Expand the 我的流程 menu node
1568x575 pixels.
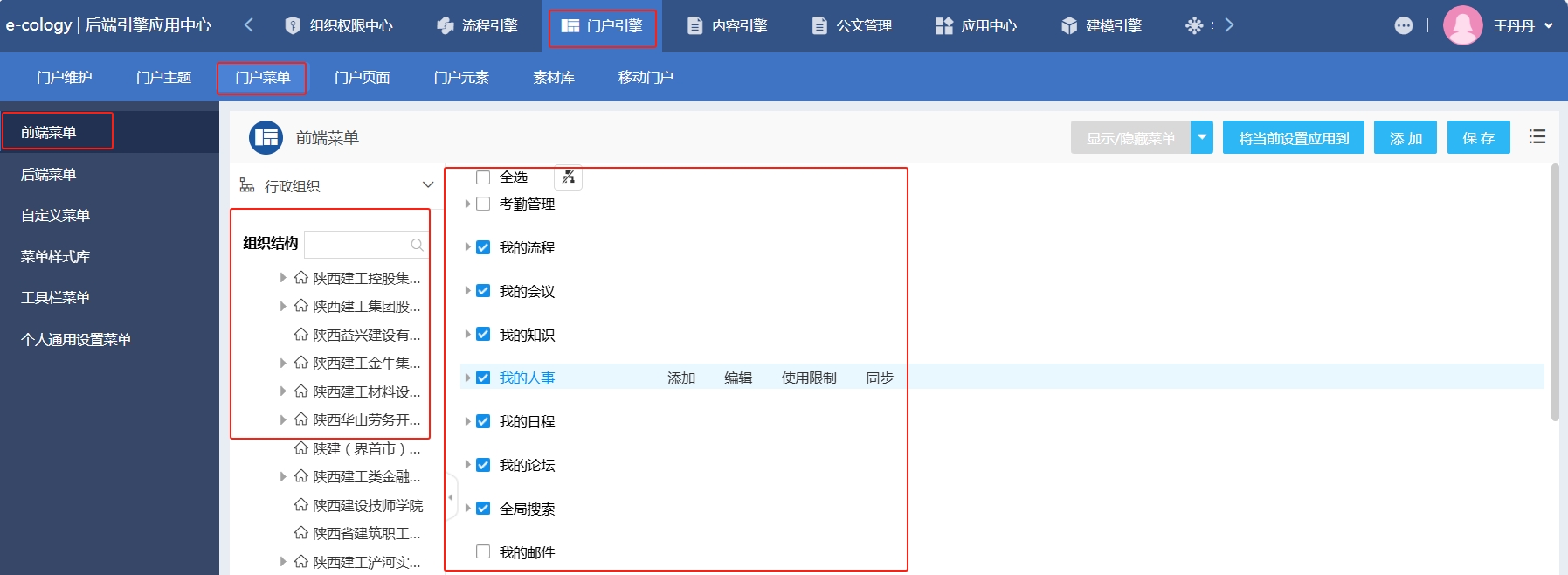[467, 247]
